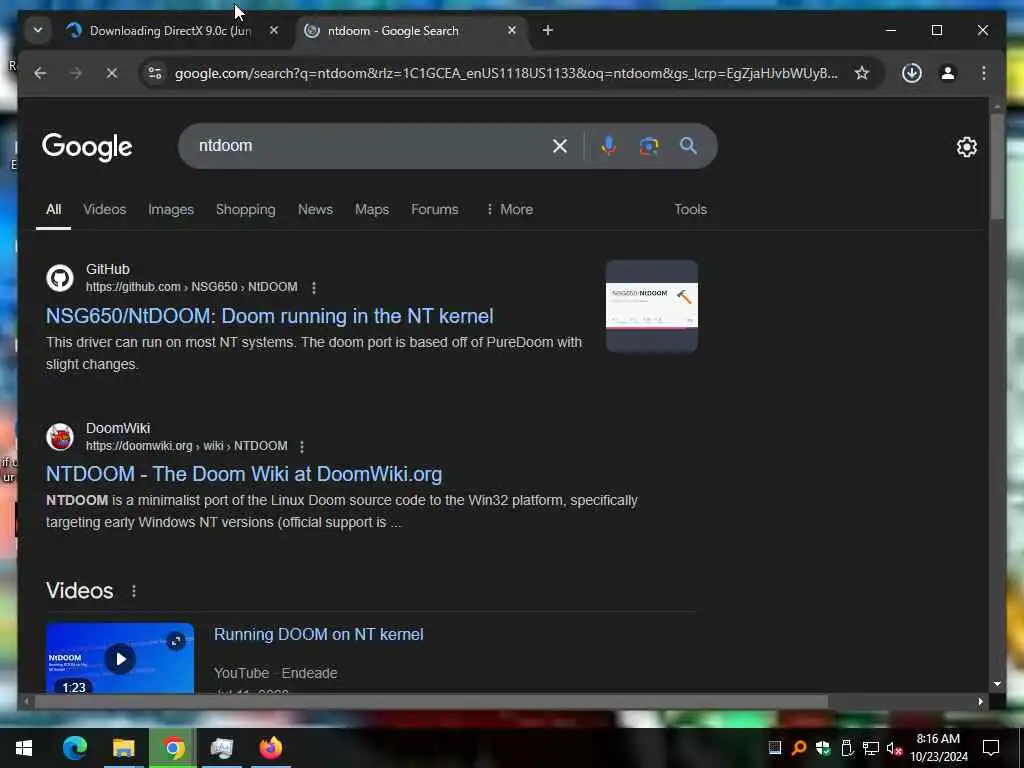Viewport: 1024px width, 768px height.
Task: Go back to the previous page
Action: point(40,73)
